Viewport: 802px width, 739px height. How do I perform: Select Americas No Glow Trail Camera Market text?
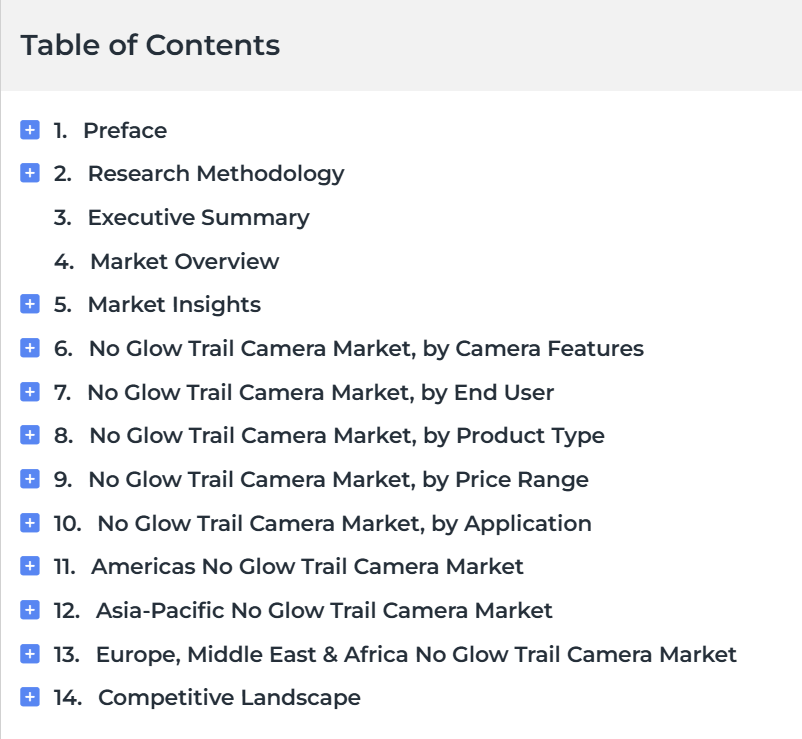[x=307, y=567]
